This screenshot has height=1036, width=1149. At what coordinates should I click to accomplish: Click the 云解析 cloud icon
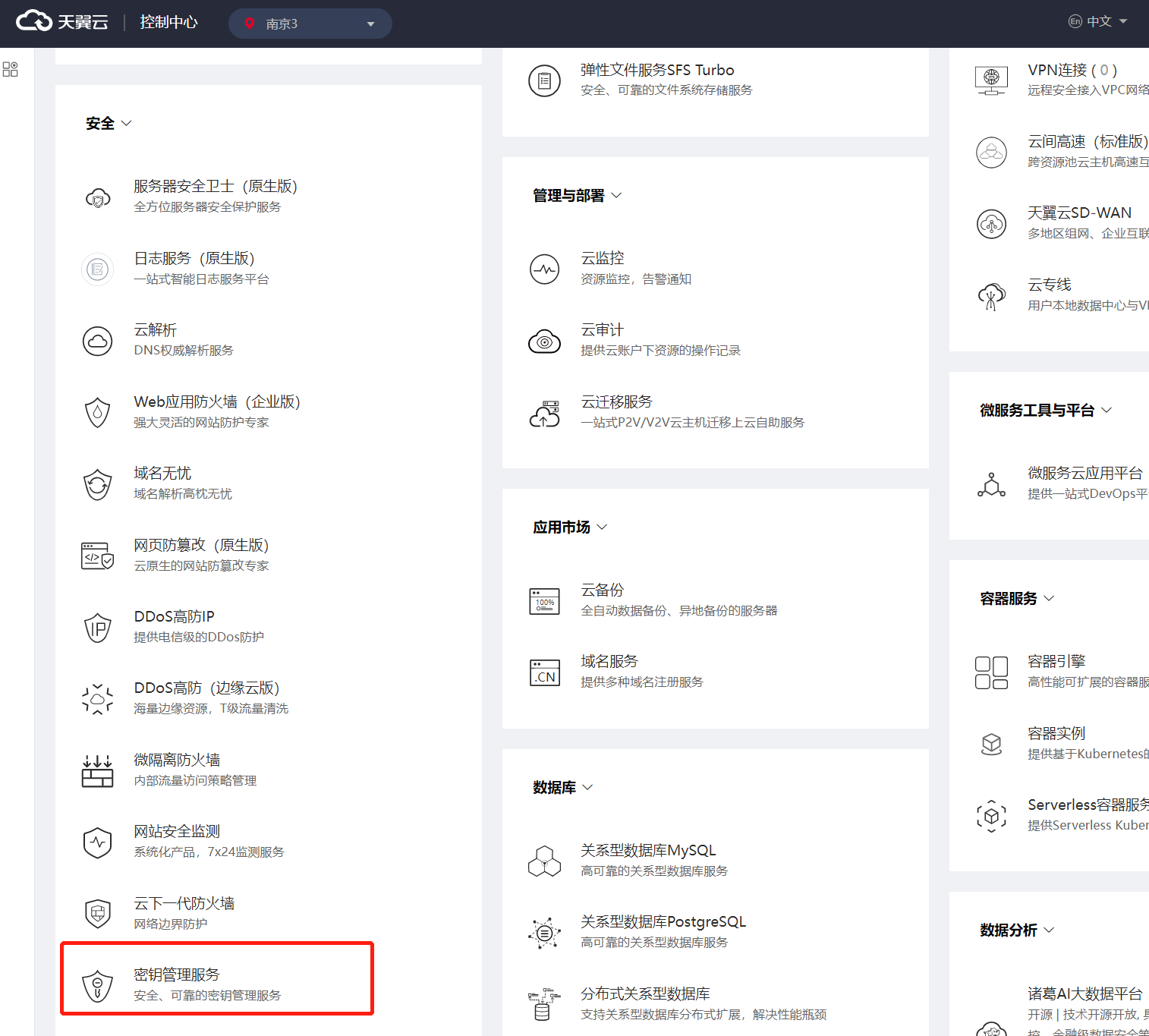coord(98,342)
